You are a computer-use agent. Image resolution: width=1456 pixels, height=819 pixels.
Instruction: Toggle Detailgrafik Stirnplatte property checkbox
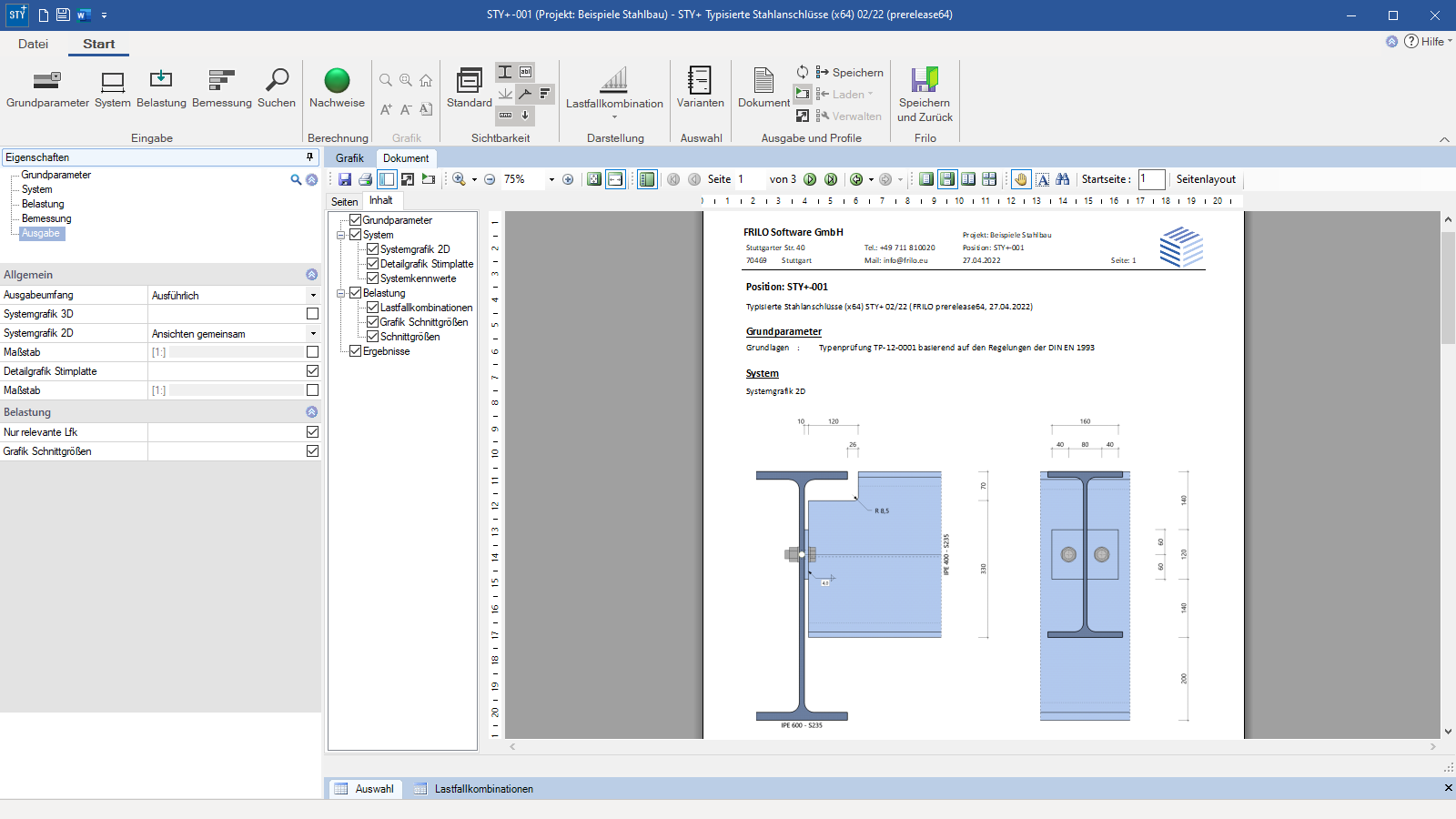point(312,371)
